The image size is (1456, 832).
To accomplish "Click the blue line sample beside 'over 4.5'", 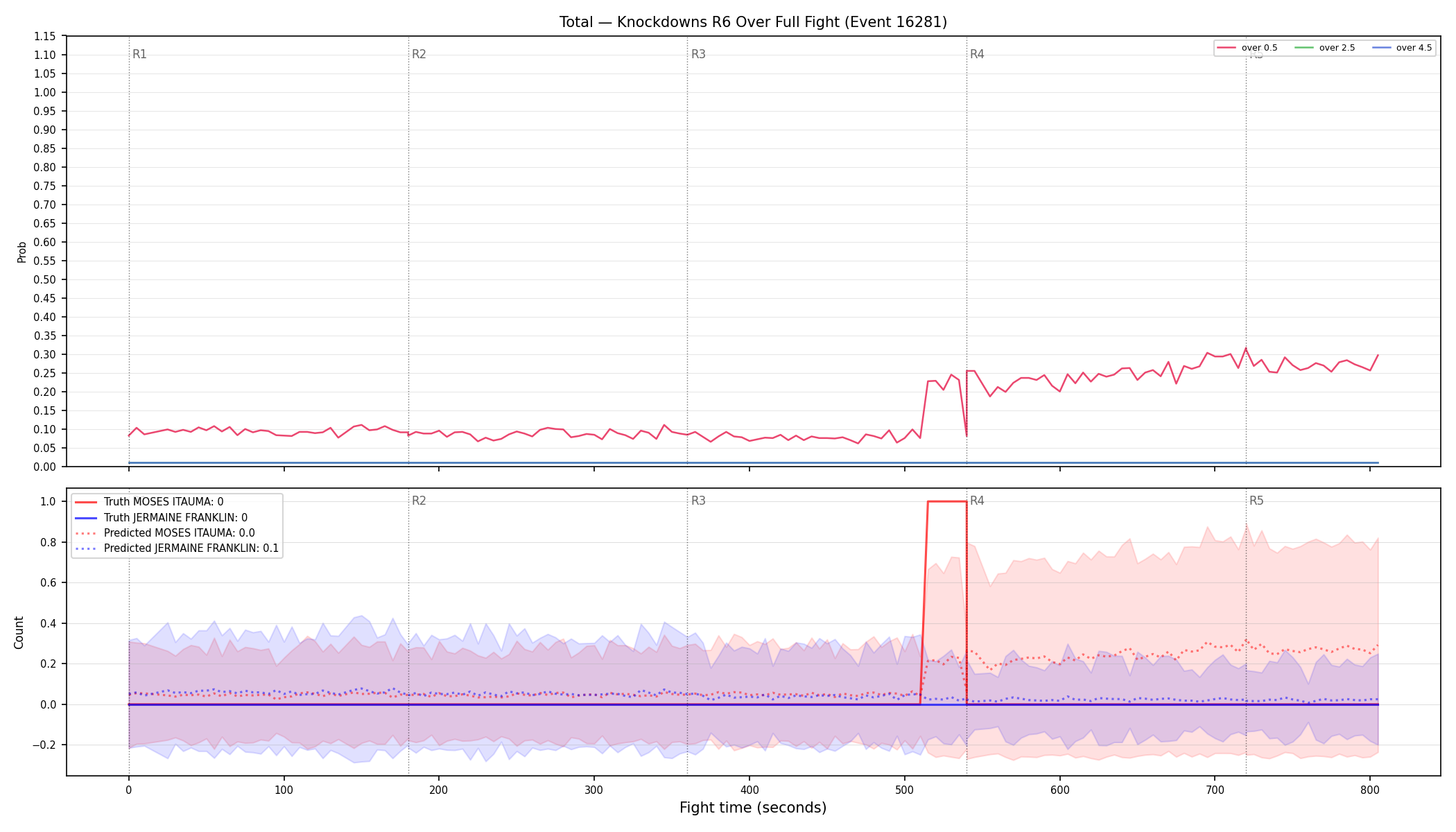I will [x=1381, y=48].
